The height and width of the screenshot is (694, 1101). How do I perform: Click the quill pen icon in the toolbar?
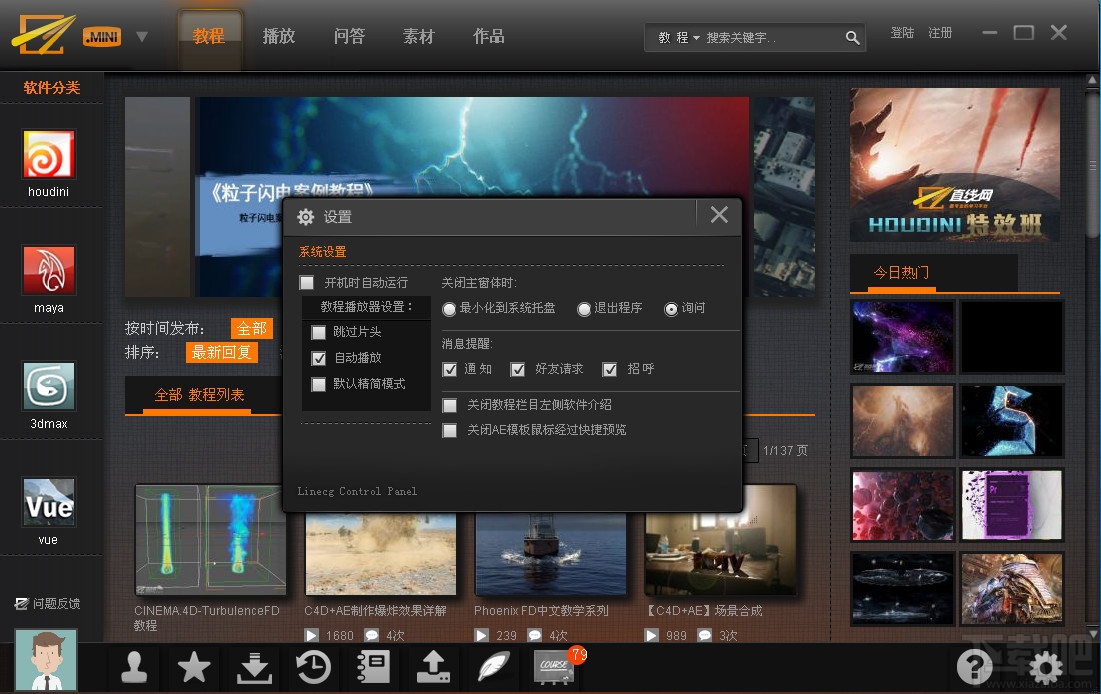[493, 667]
